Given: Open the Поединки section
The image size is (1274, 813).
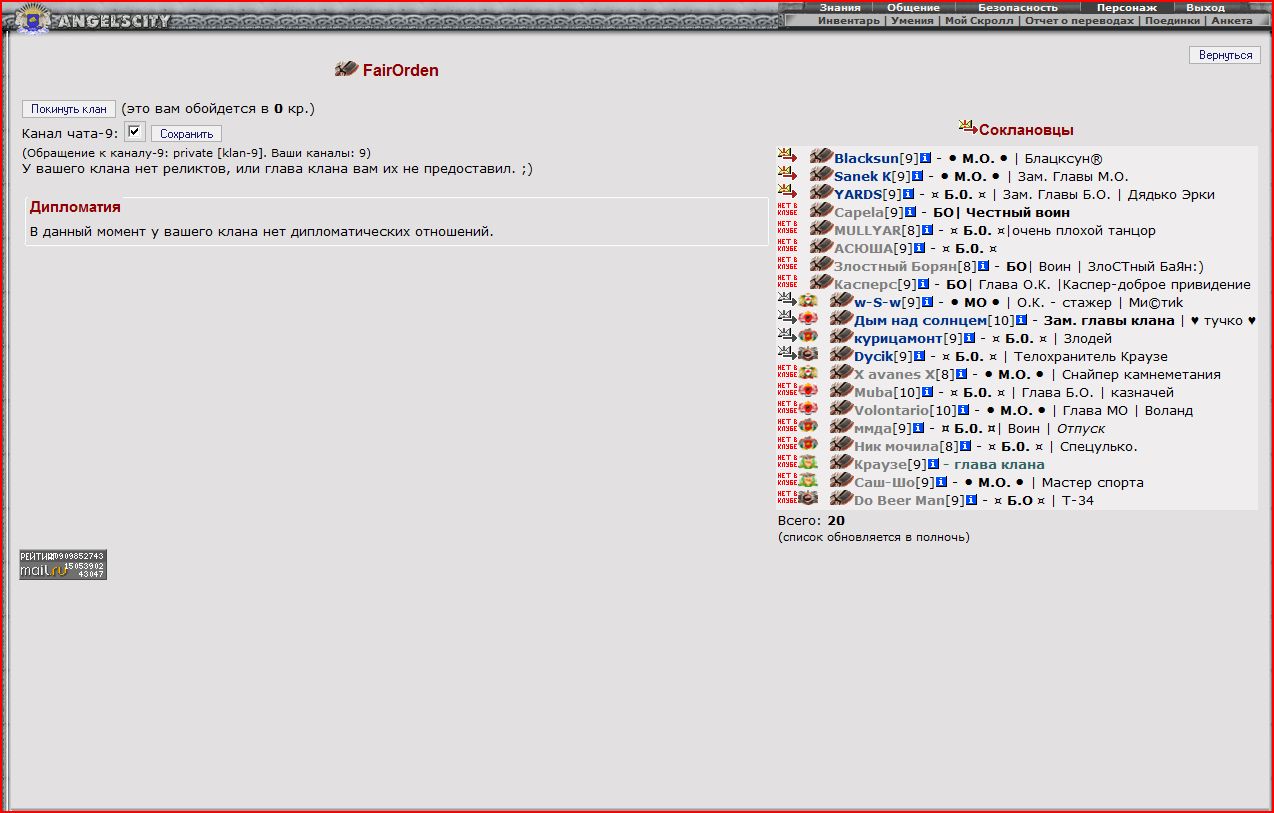Looking at the screenshot, I should point(1172,20).
